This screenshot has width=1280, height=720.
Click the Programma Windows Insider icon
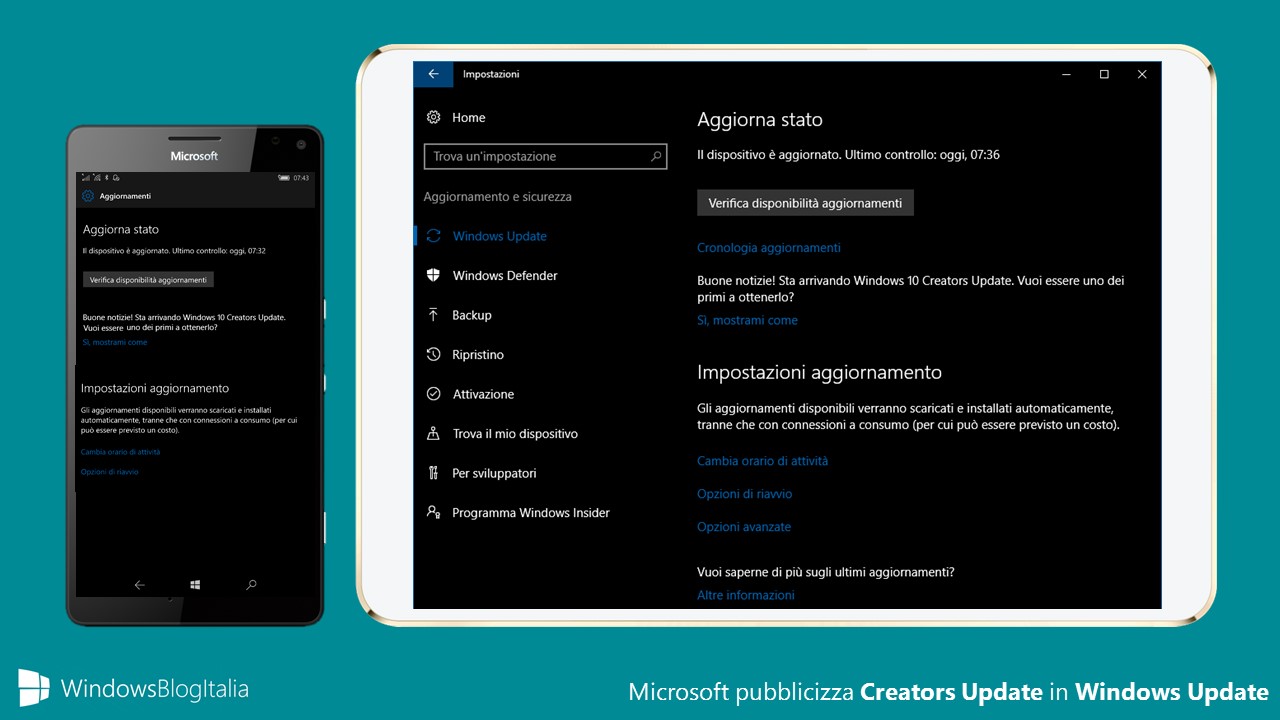[x=433, y=512]
